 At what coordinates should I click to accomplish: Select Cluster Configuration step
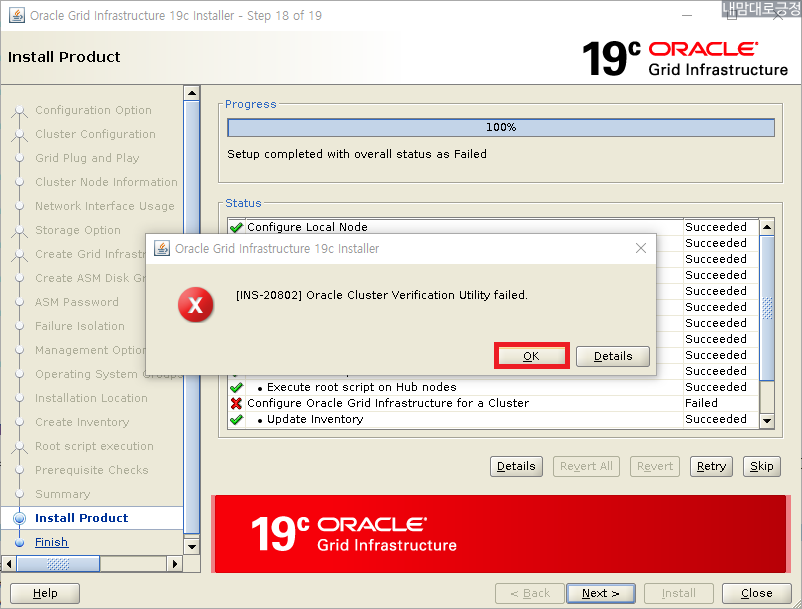(95, 134)
